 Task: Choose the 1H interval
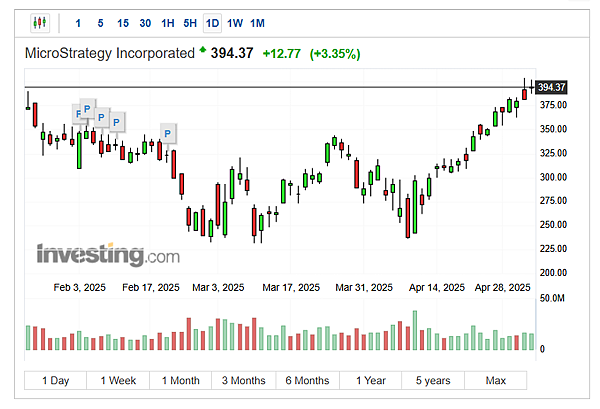[168, 23]
